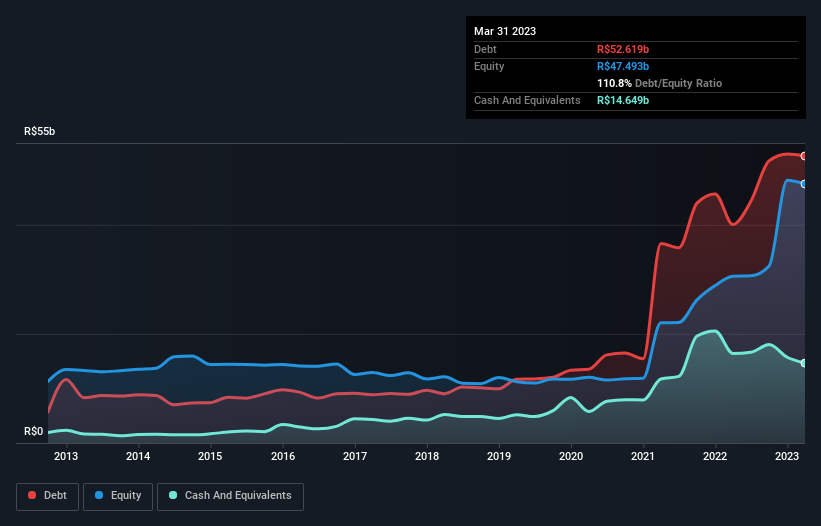Select the teal Cash endpoint marker
Viewport: 821px width, 526px height.
coord(804,363)
